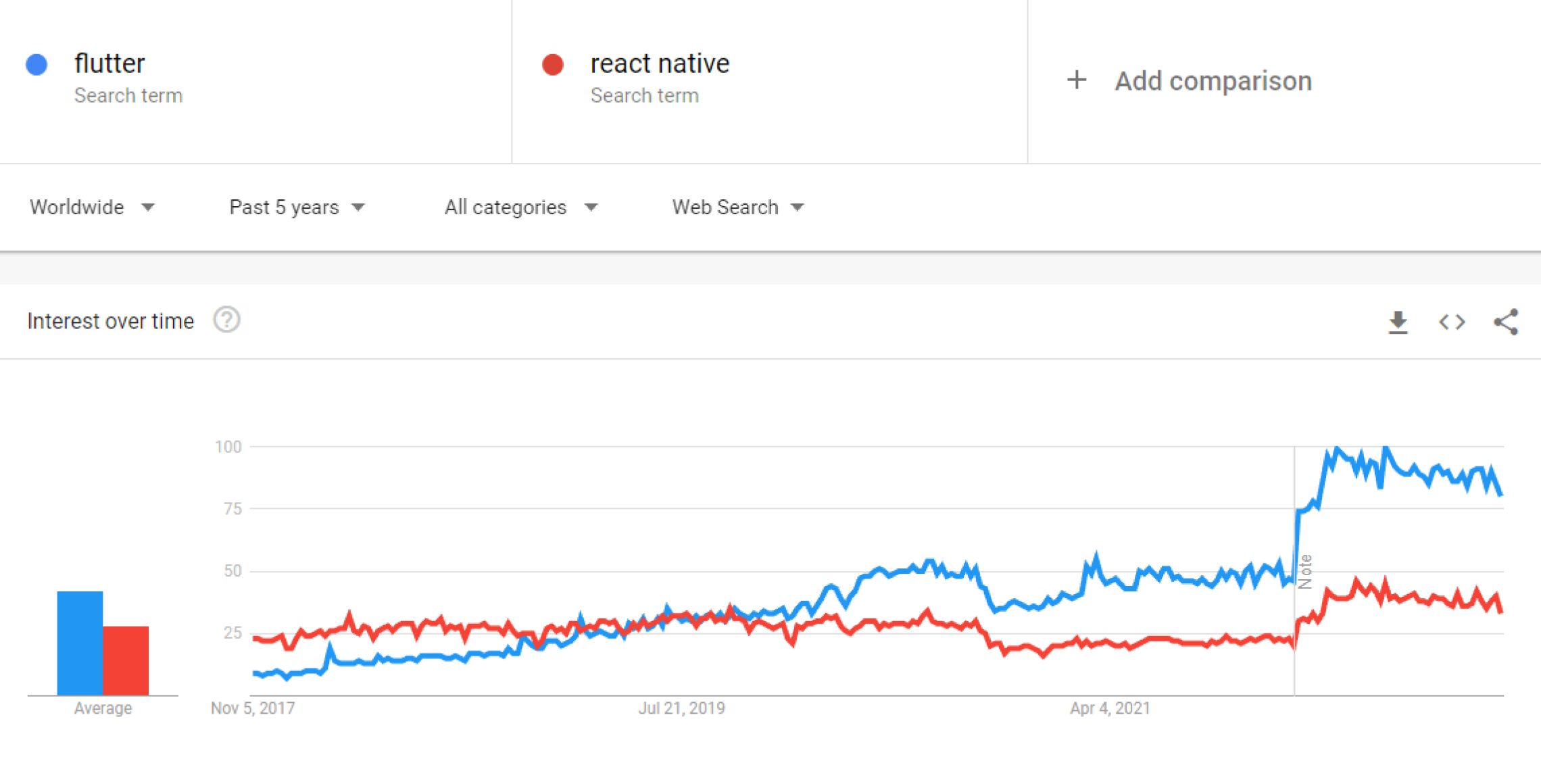Image resolution: width=1541 pixels, height=784 pixels.
Task: Edit the flutter search term
Action: pos(109,64)
